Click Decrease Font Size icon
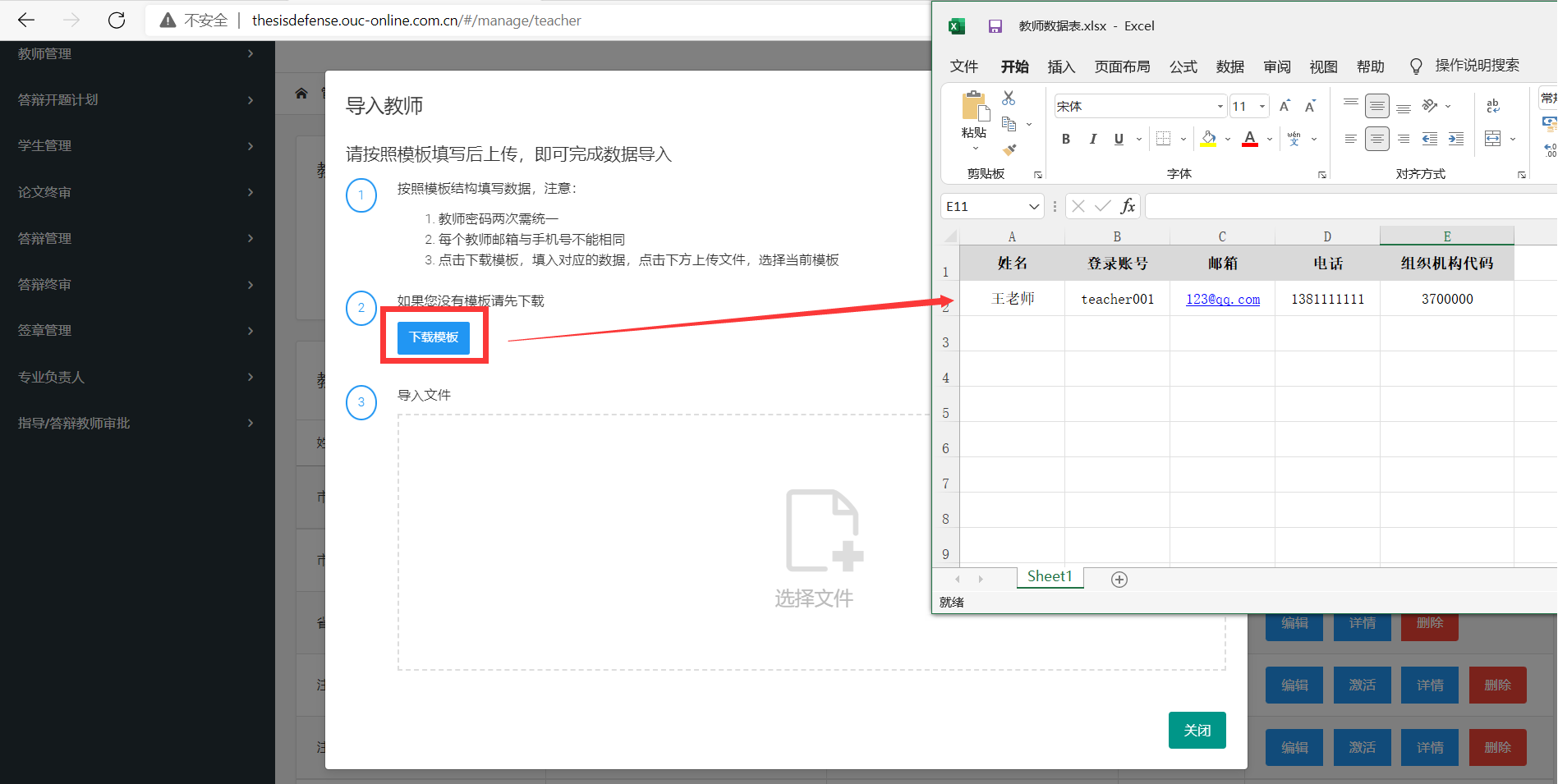 tap(1311, 106)
